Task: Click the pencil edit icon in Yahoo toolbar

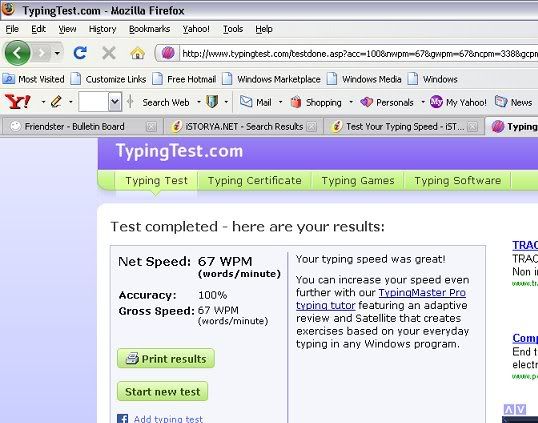Action: (56, 102)
